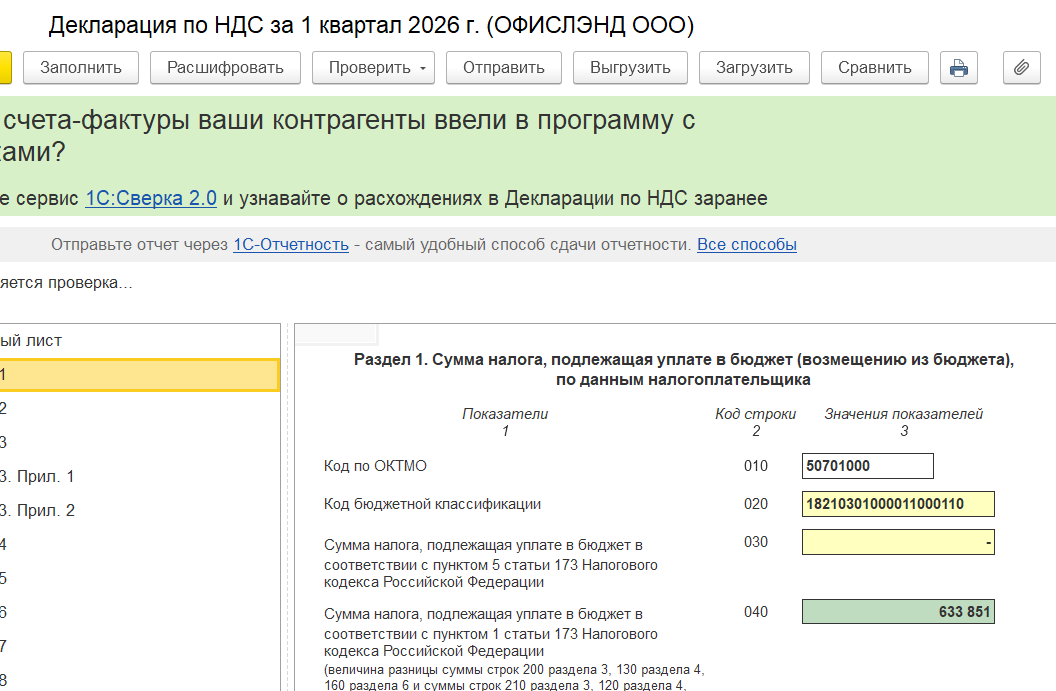The width and height of the screenshot is (1056, 691).
Task: Click the Сравнить button
Action: tap(875, 68)
